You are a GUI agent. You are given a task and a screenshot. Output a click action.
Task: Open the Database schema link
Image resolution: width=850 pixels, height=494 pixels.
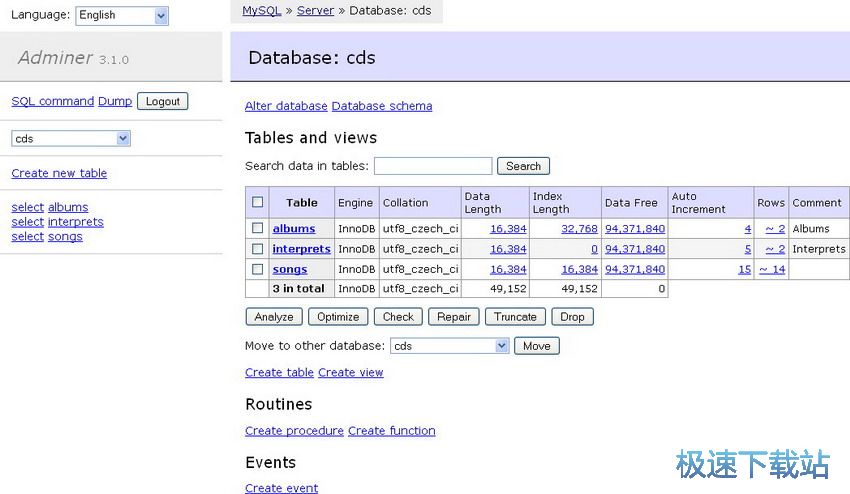pos(382,106)
